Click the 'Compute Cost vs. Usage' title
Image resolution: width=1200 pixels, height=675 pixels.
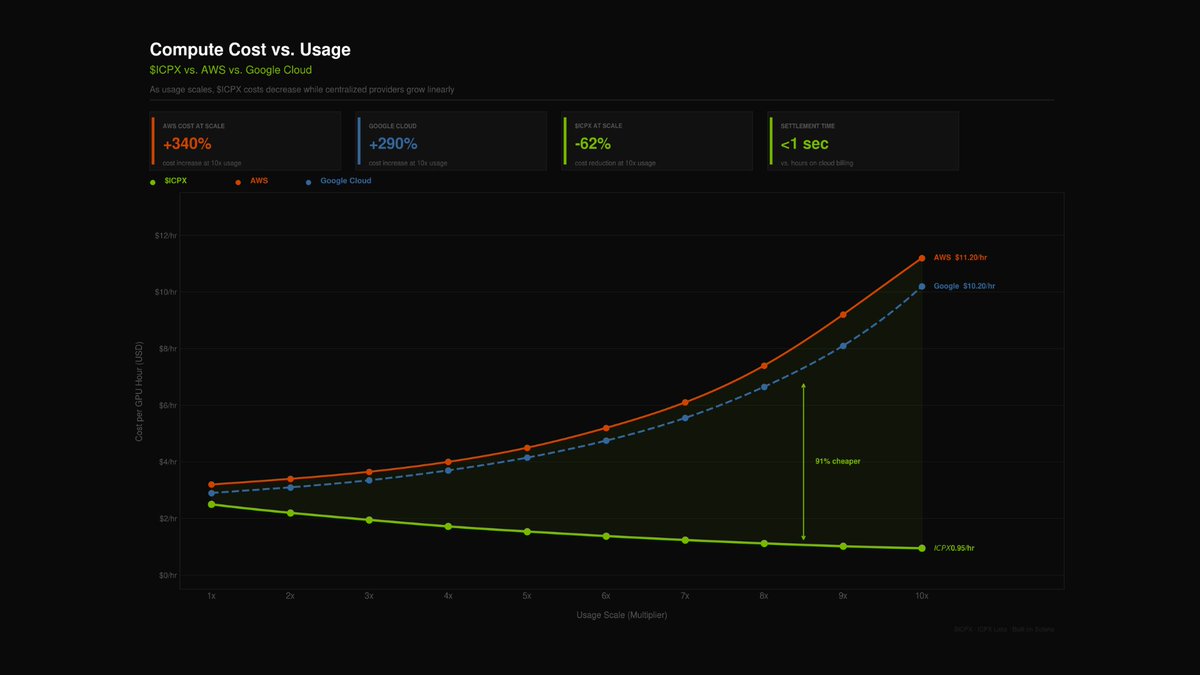coord(250,49)
